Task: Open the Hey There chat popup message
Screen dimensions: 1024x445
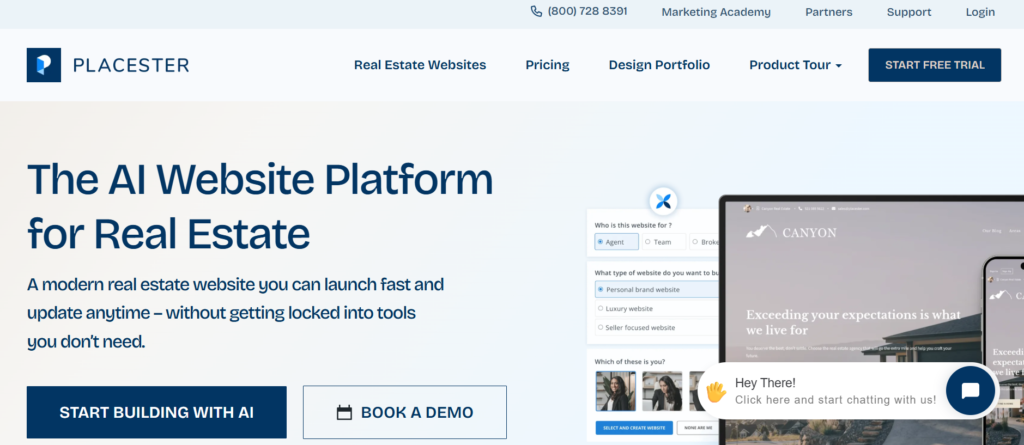Action: pos(835,391)
